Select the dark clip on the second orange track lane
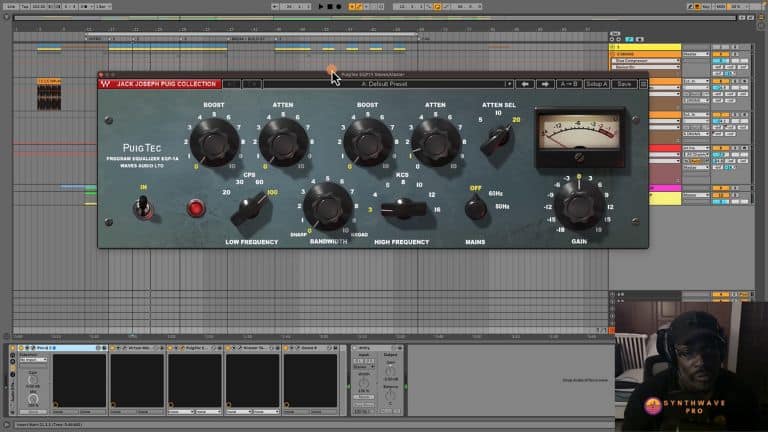Image resolution: width=768 pixels, height=432 pixels. point(49,97)
